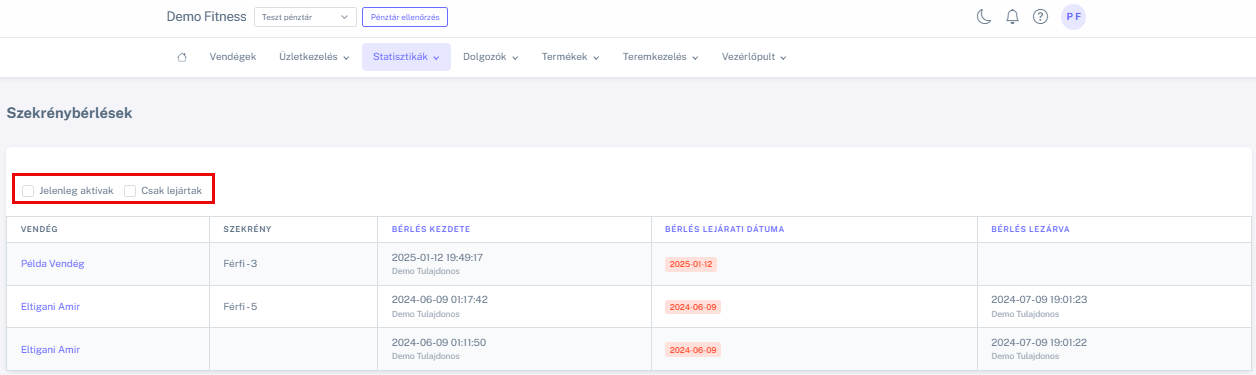Image resolution: width=1256 pixels, height=375 pixels.
Task: Click Pénztár ellenőrzés button
Action: 405,17
